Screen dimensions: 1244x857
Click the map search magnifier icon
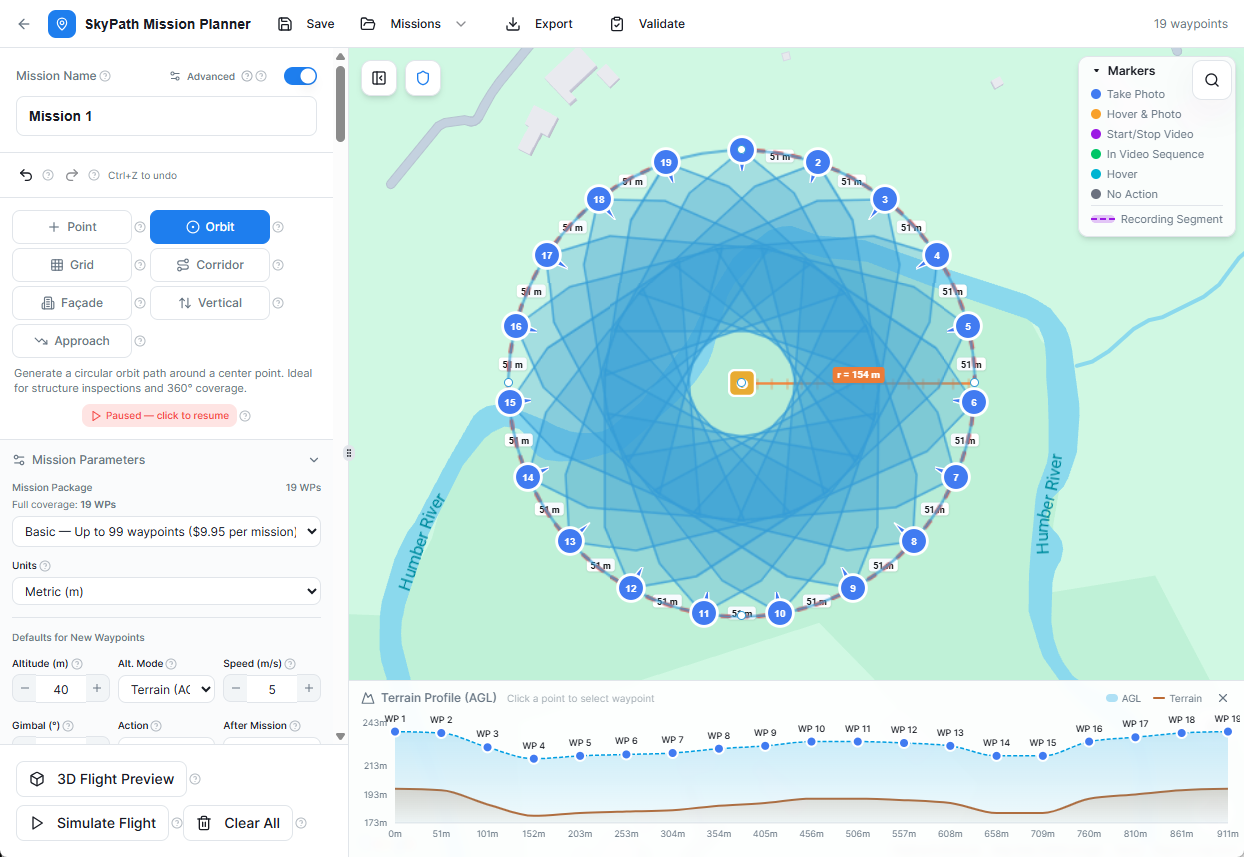[1212, 80]
